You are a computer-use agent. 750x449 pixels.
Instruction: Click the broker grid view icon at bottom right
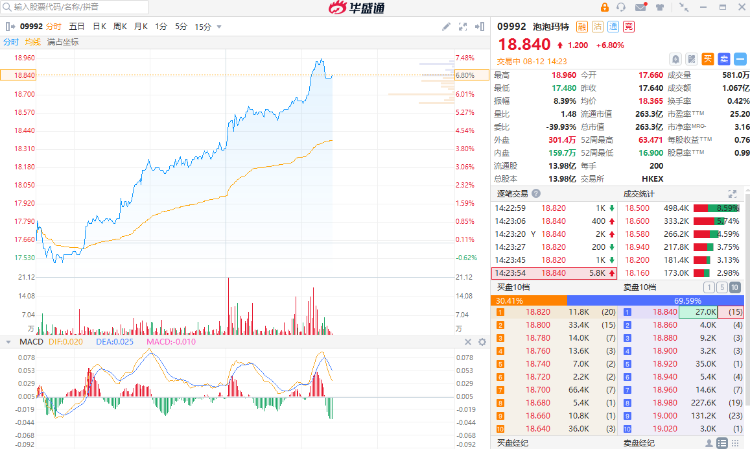tap(735, 443)
